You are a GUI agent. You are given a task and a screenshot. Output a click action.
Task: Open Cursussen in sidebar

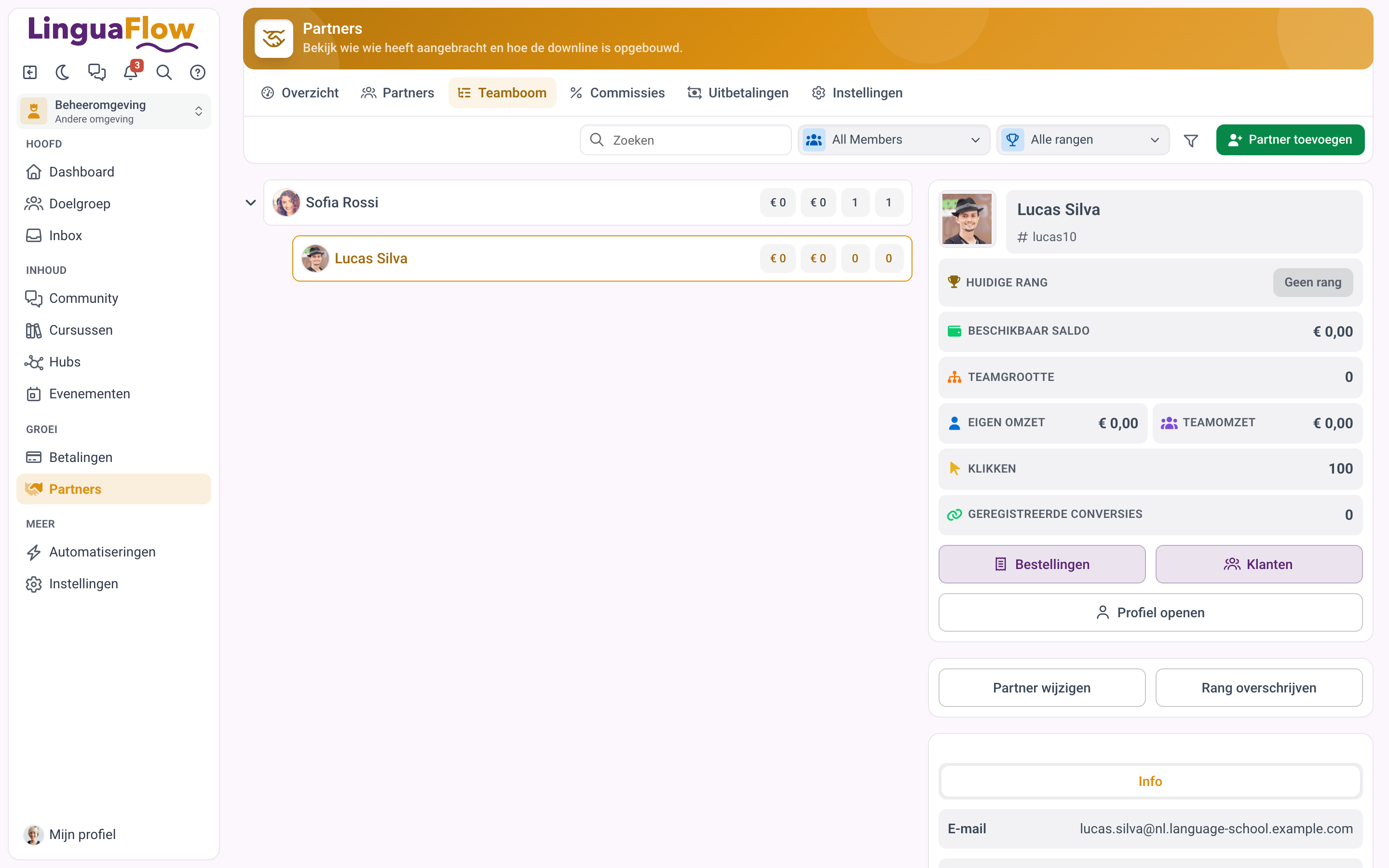pos(114,330)
